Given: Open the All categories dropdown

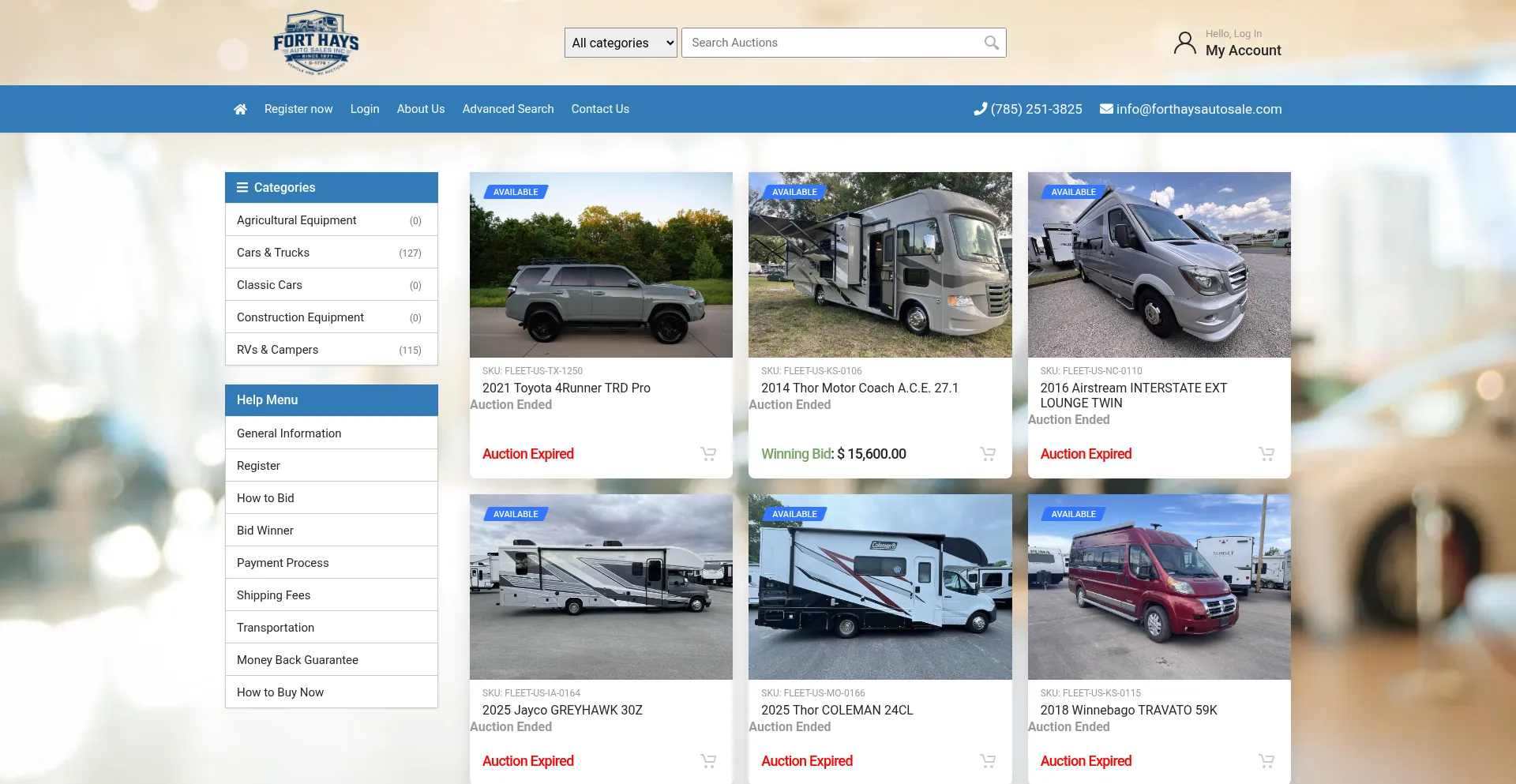Looking at the screenshot, I should 621,43.
